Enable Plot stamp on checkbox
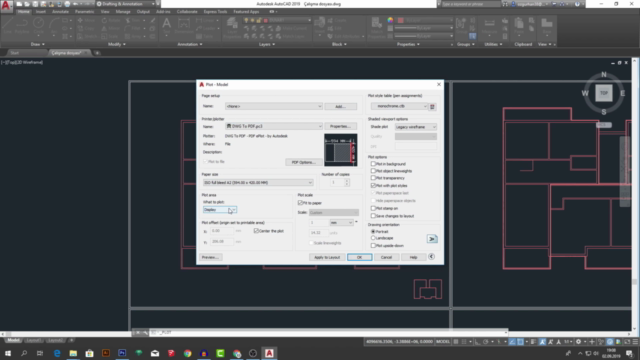This screenshot has width=640, height=360. tap(373, 208)
